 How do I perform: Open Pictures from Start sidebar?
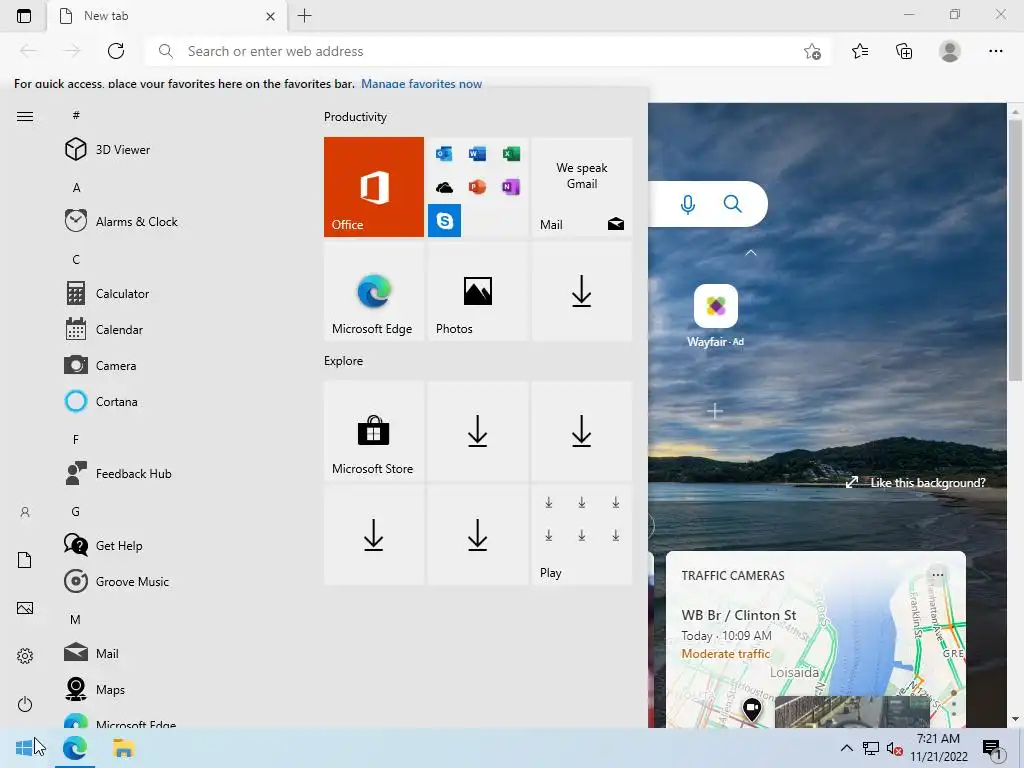point(25,608)
